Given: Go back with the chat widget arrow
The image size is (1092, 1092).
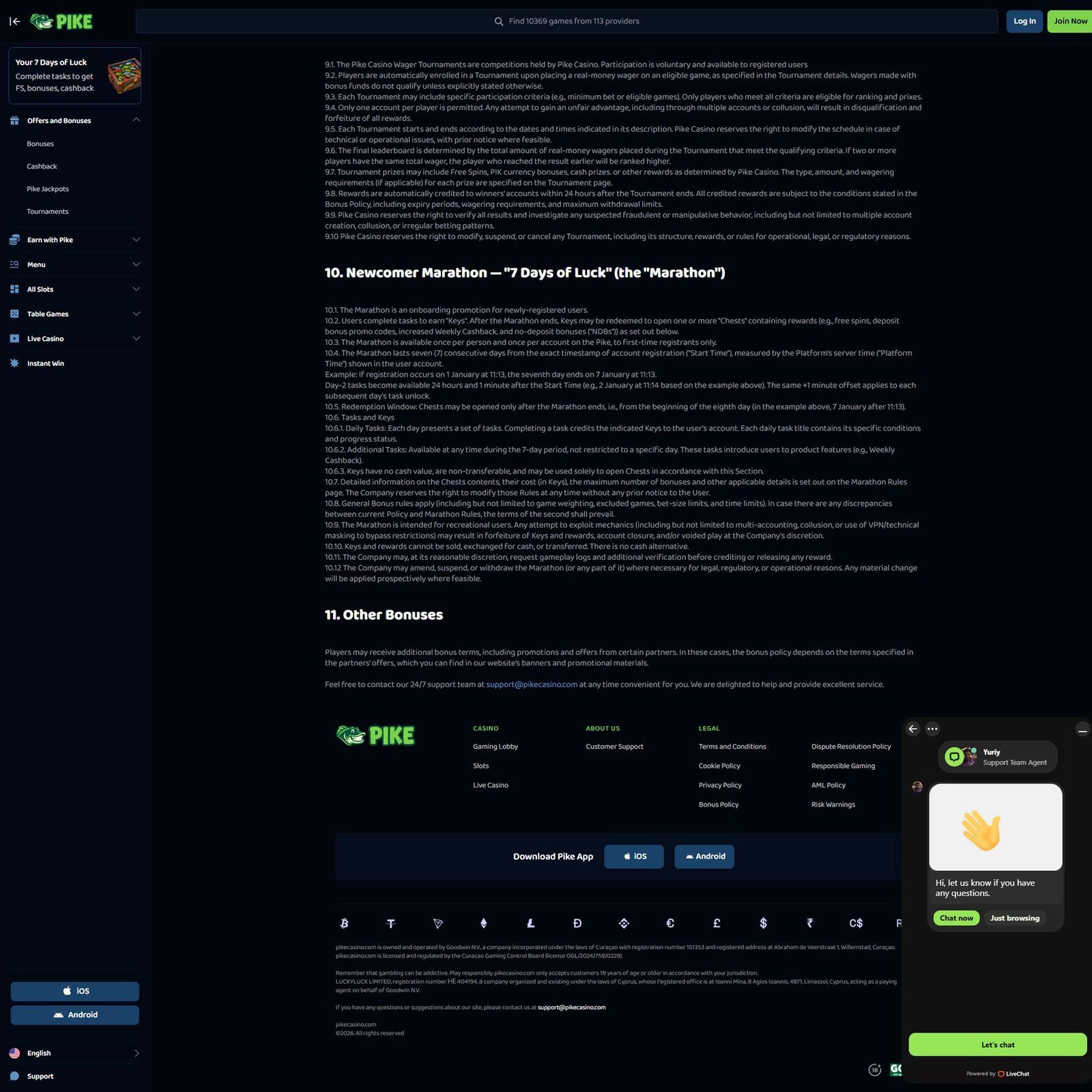Looking at the screenshot, I should click(x=913, y=729).
